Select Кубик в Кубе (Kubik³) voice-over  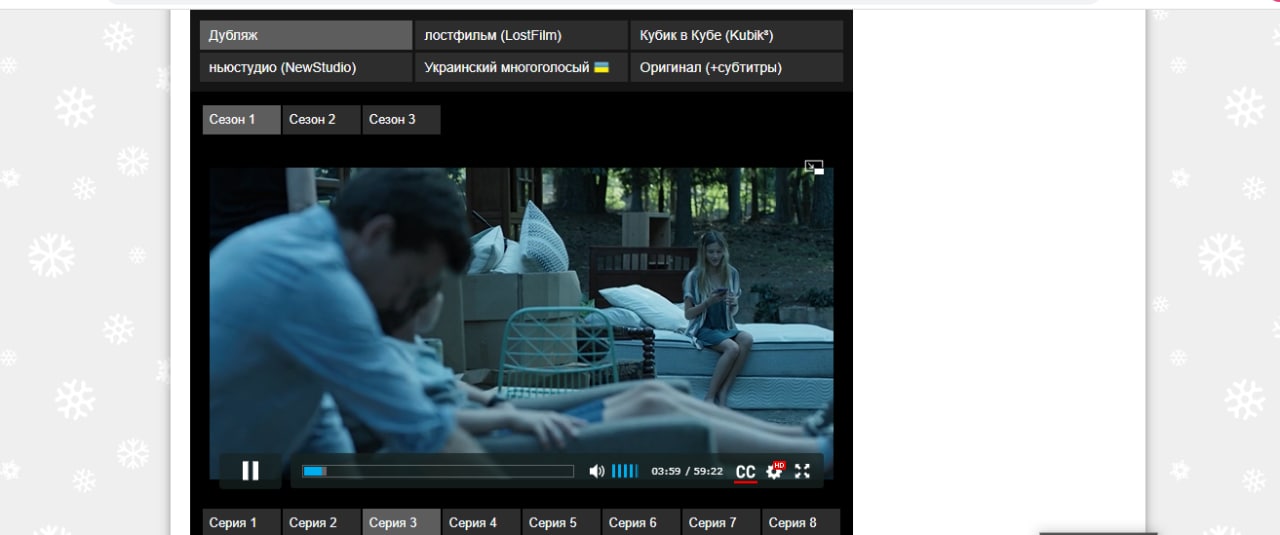point(736,35)
